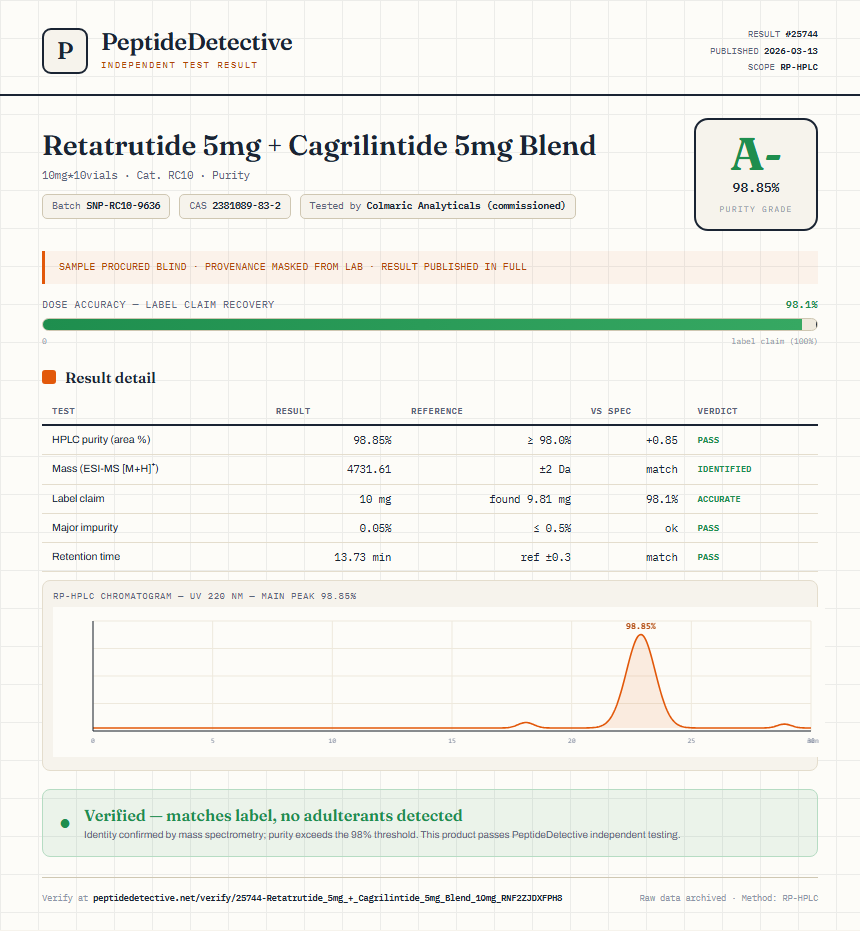Screen dimensions: 860x931
Task: Click the 20 tick on chromatogram axis
Action: point(571,740)
